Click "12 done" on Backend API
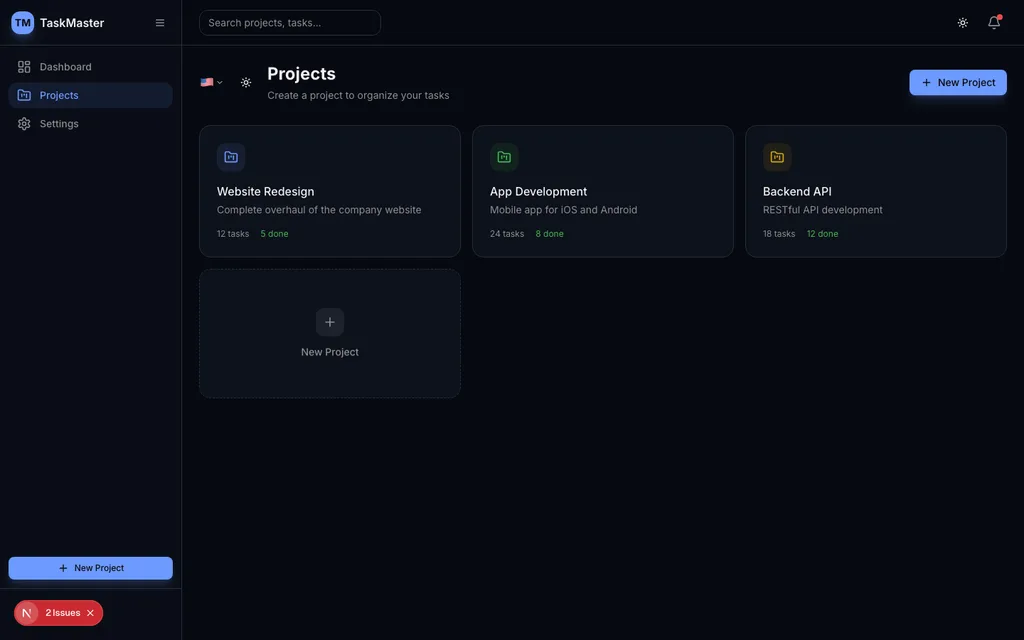Screen dimensions: 1024x640 (822, 234)
